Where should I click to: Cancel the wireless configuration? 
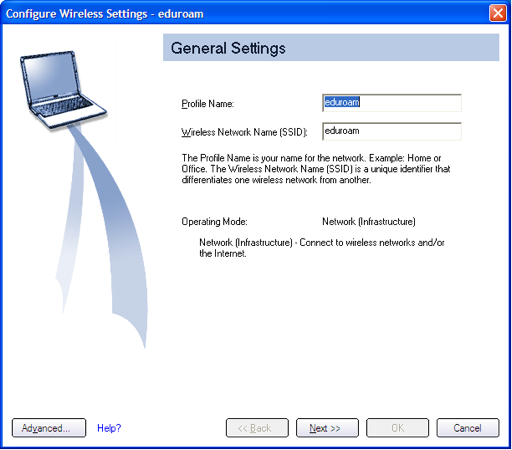pos(468,428)
